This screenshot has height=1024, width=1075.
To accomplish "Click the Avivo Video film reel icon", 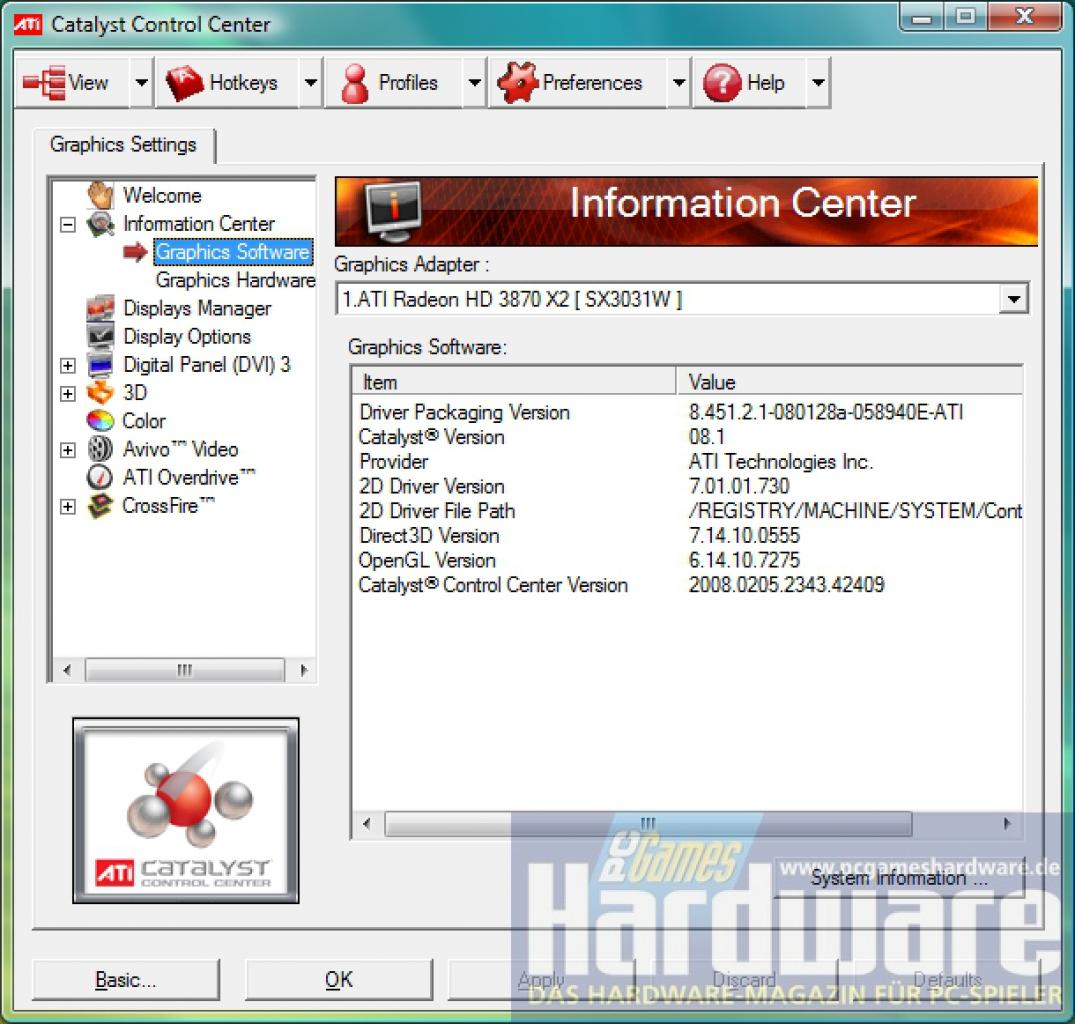I will pos(100,449).
